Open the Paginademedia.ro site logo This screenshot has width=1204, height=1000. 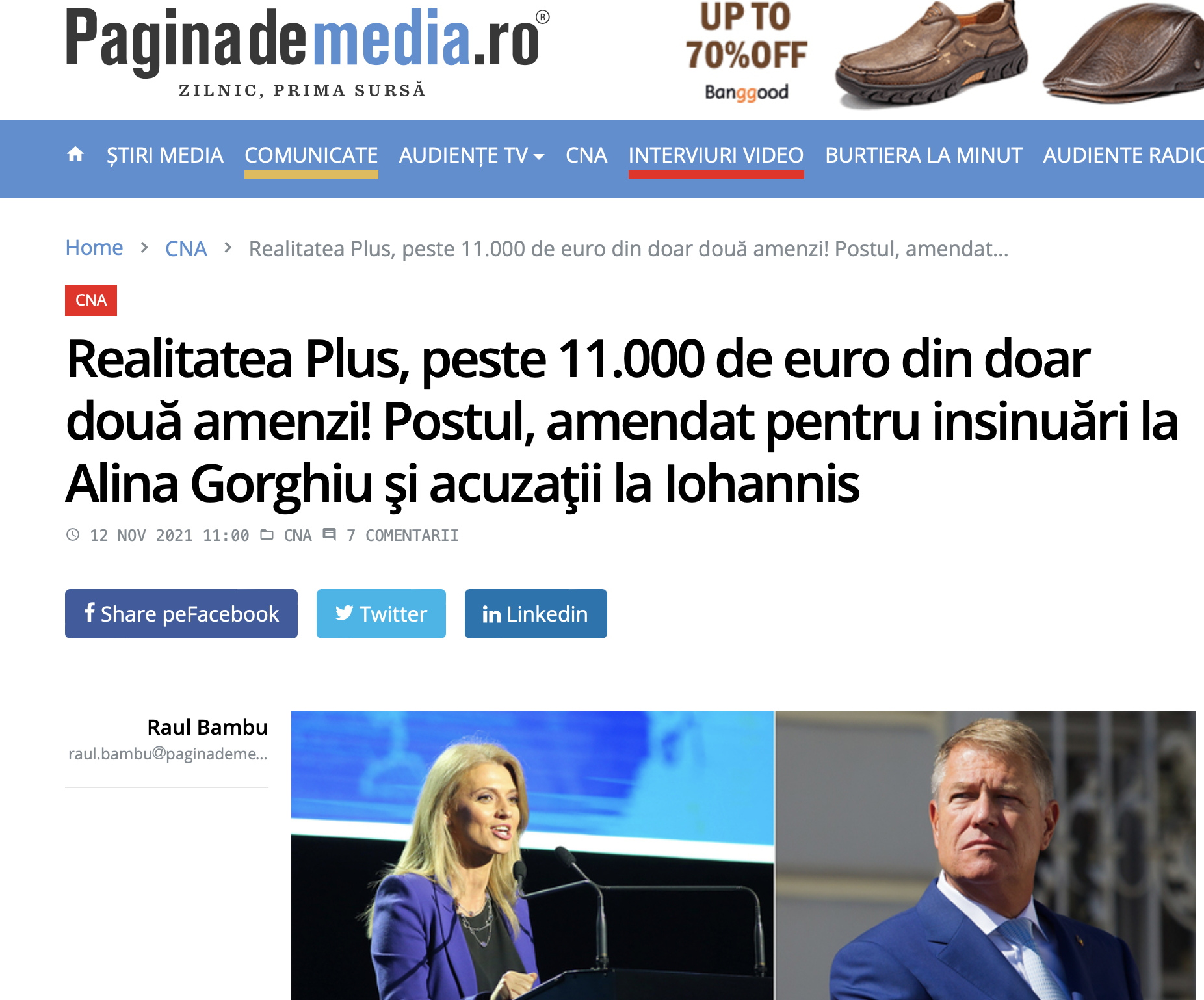click(308, 52)
